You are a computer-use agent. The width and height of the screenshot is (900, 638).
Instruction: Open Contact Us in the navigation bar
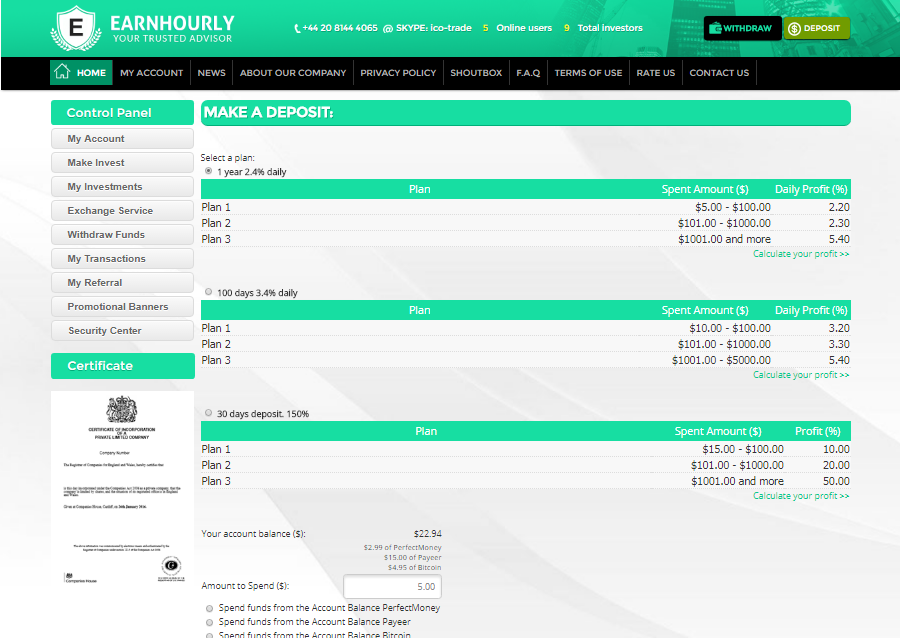click(719, 73)
